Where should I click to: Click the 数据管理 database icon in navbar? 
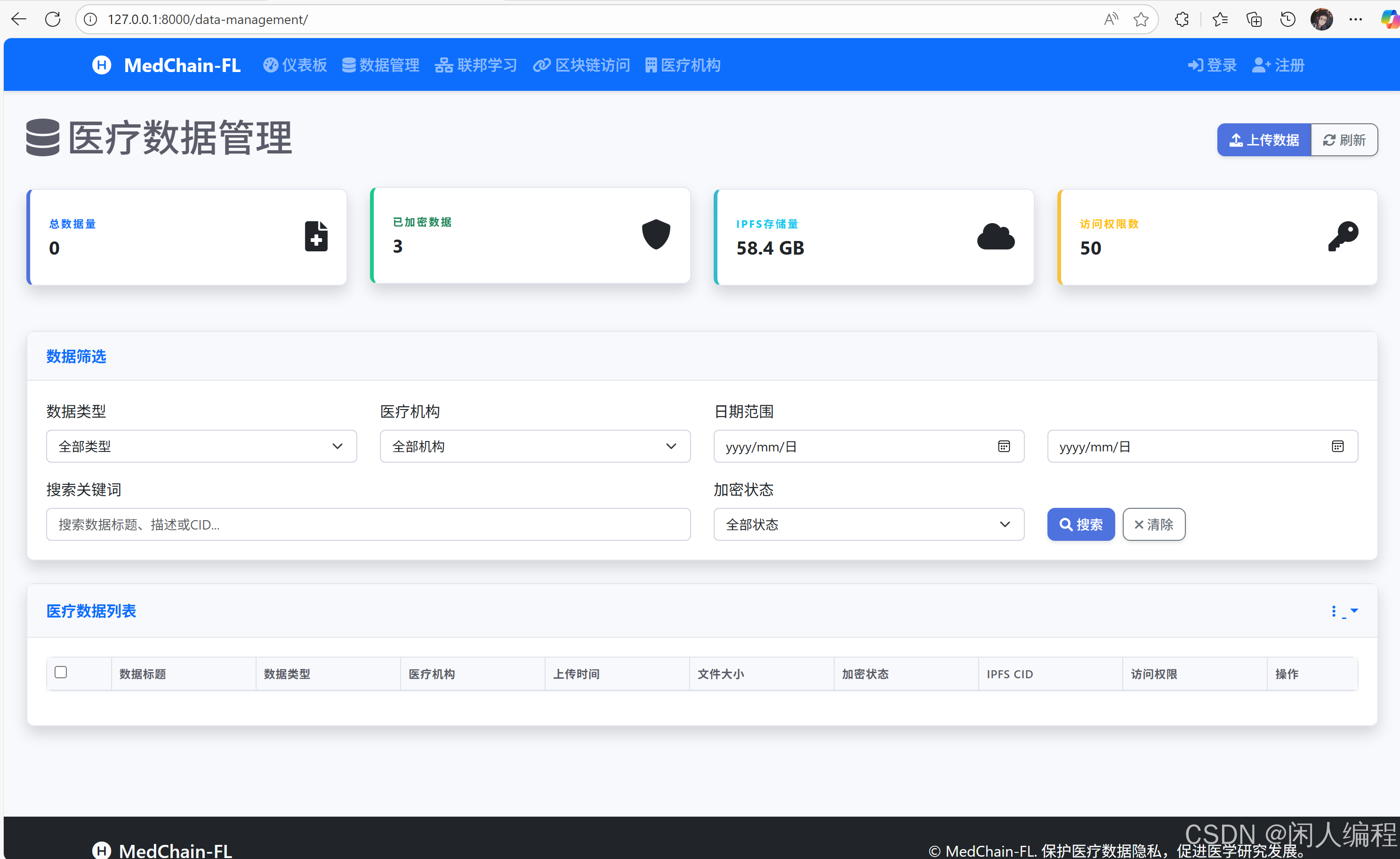point(349,65)
